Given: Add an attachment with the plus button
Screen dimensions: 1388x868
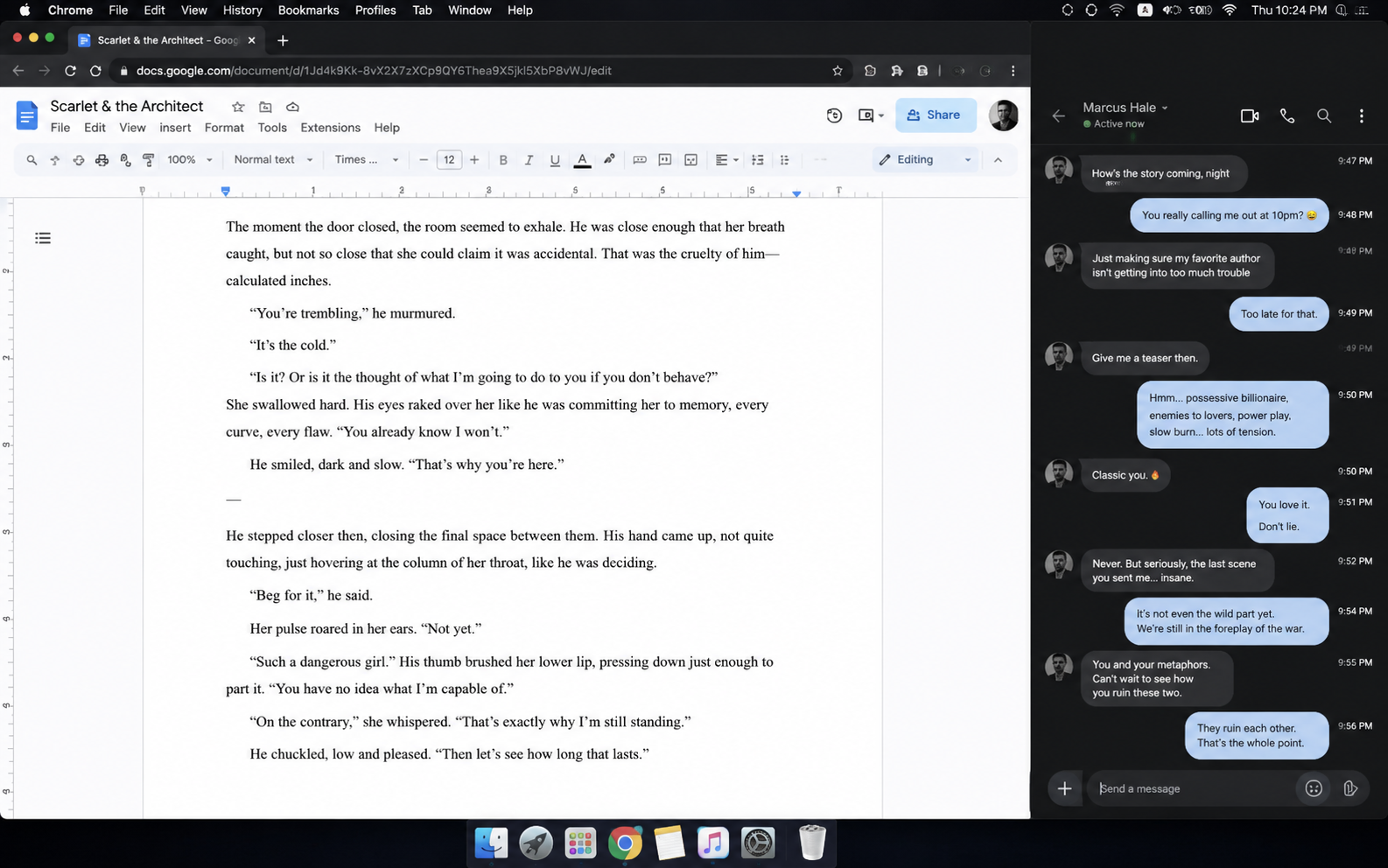Looking at the screenshot, I should click(x=1064, y=788).
